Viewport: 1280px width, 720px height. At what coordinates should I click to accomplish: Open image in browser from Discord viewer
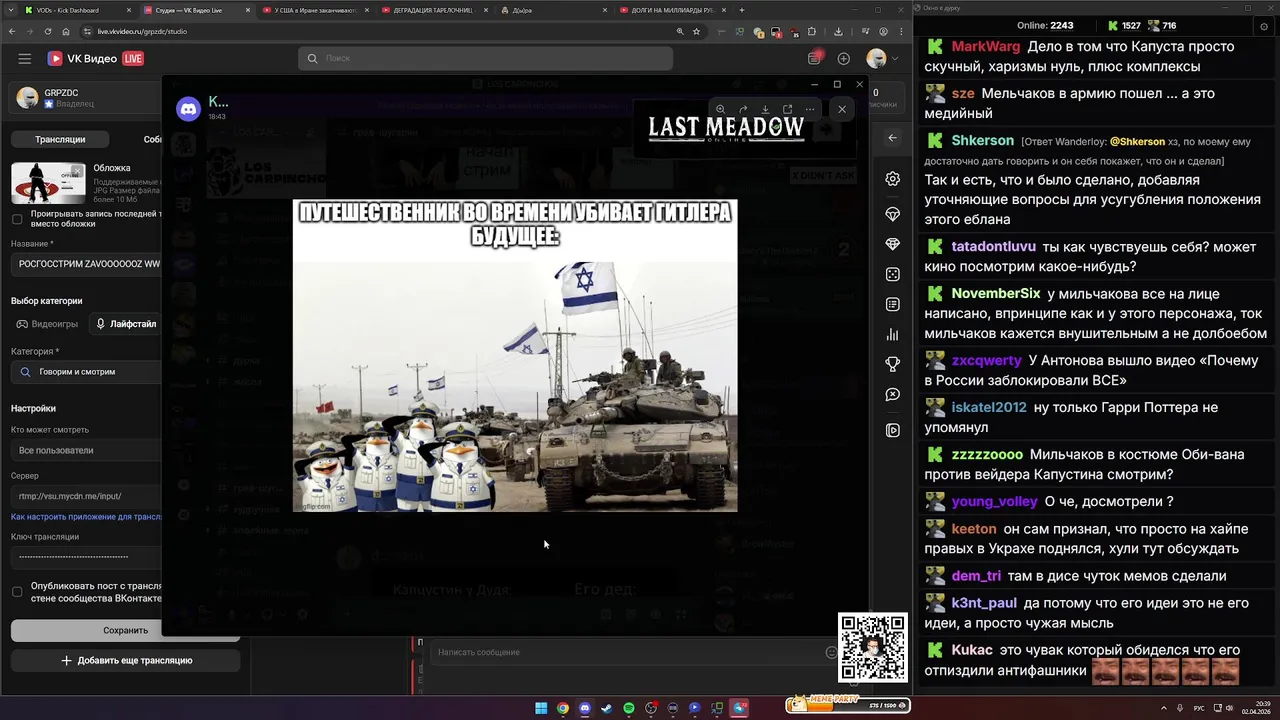point(787,109)
